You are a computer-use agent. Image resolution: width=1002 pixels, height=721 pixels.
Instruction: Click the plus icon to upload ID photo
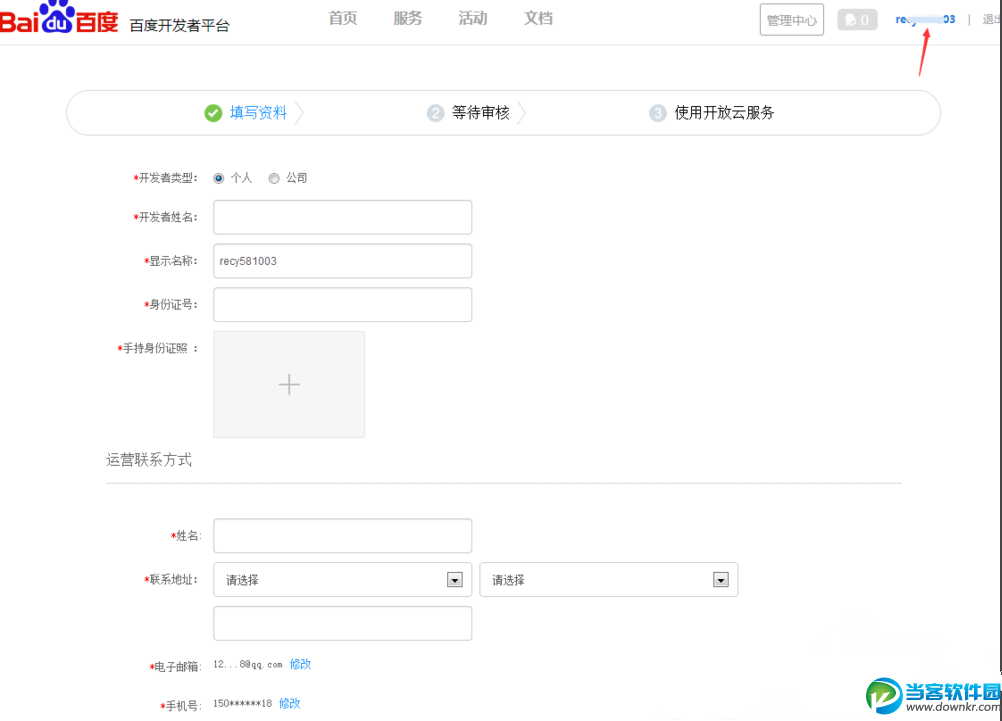[x=289, y=384]
